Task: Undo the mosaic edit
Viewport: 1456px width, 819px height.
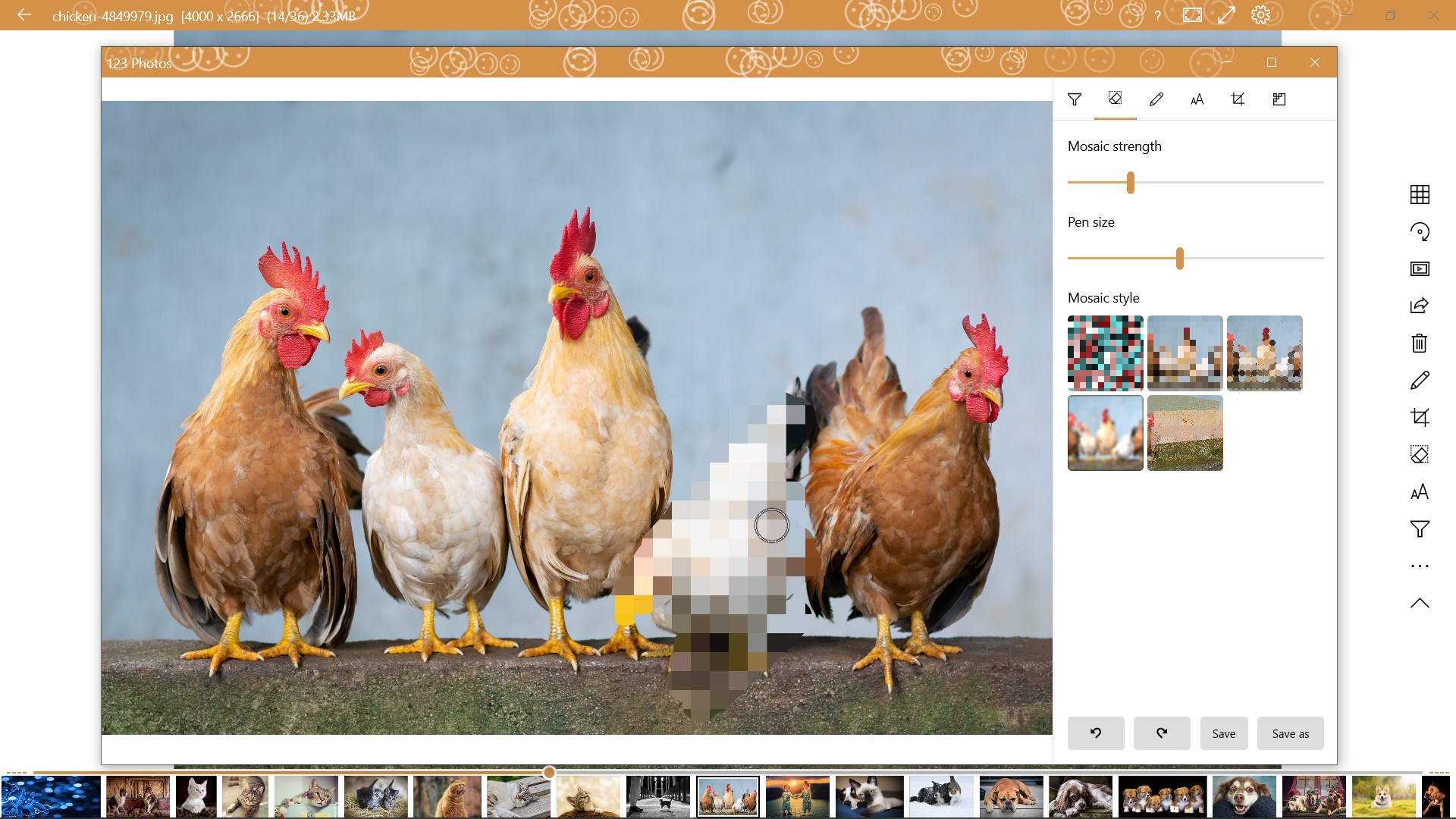Action: coord(1096,733)
